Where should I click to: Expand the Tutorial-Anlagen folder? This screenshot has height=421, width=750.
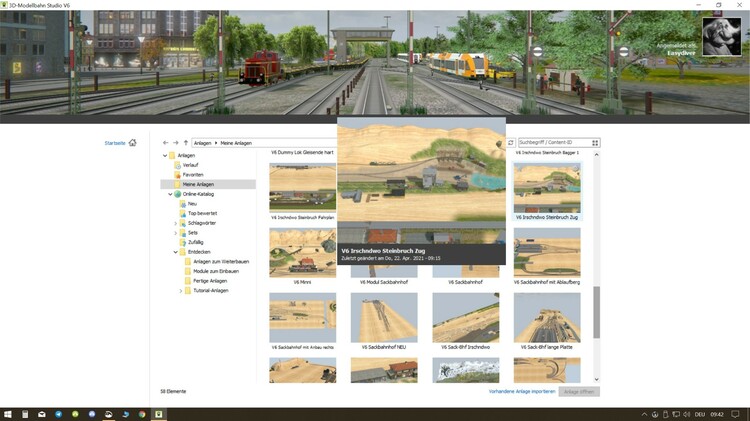coord(181,290)
